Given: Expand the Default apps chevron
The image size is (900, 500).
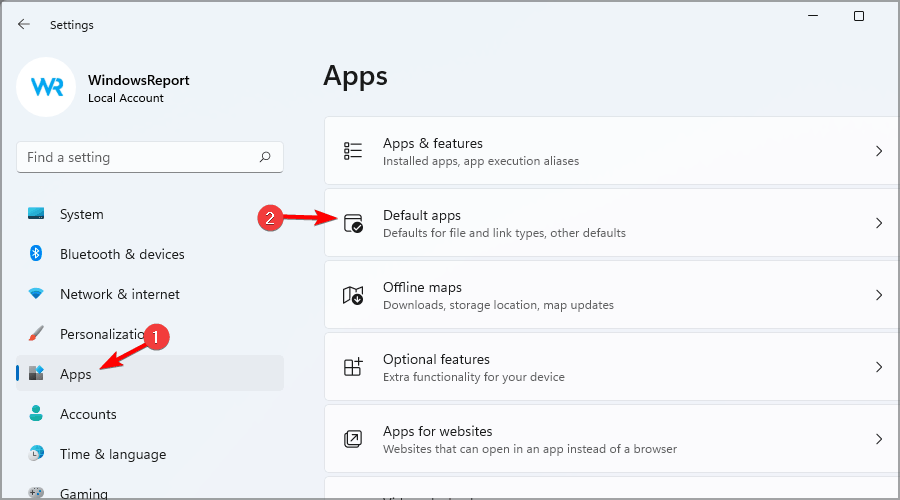Looking at the screenshot, I should pyautogui.click(x=879, y=223).
